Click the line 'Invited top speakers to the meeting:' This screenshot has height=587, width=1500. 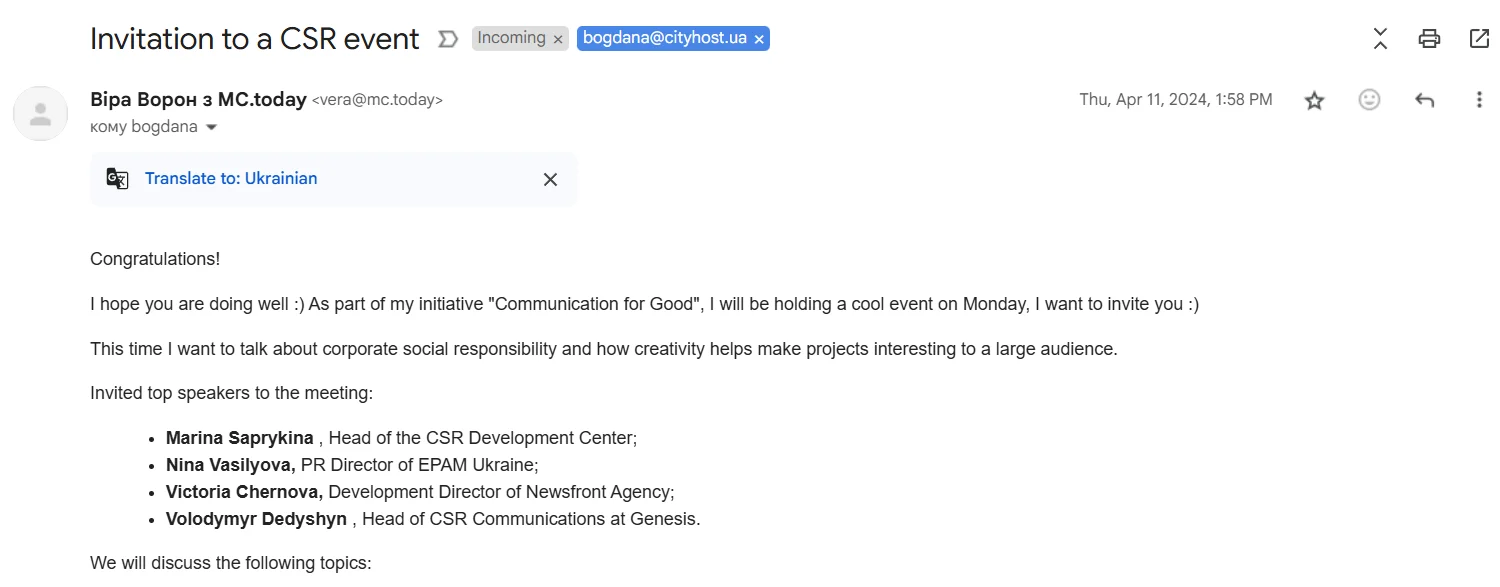pyautogui.click(x=231, y=393)
